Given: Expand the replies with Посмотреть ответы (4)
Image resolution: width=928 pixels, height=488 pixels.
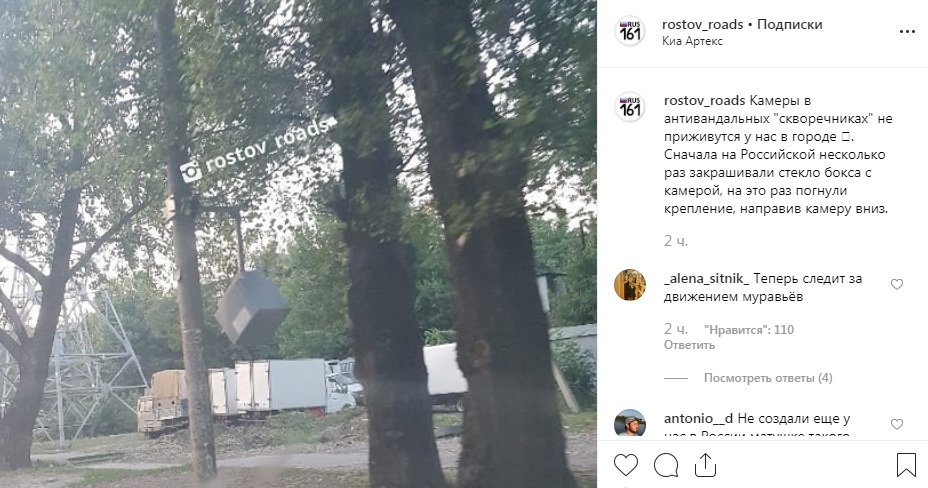Looking at the screenshot, I should (x=768, y=378).
